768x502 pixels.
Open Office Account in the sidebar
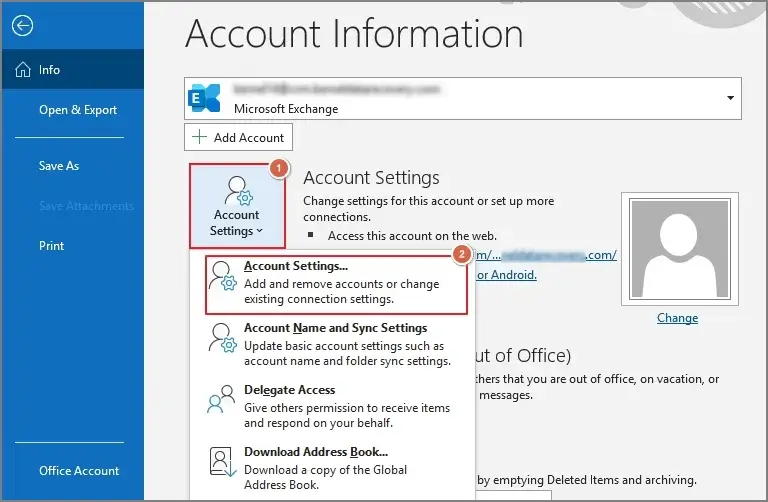coord(79,470)
